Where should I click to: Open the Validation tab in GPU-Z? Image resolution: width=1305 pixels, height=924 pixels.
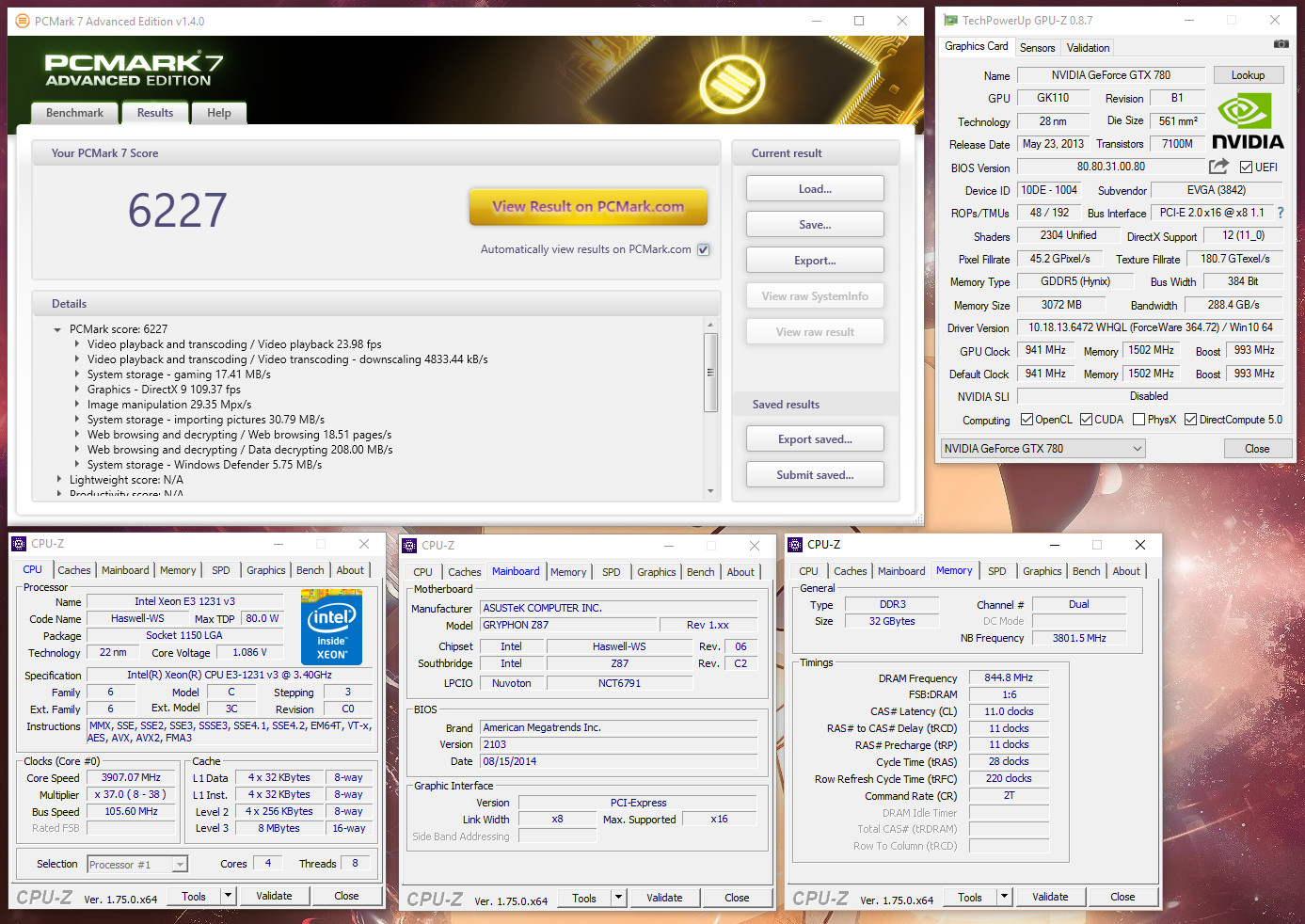(1088, 48)
